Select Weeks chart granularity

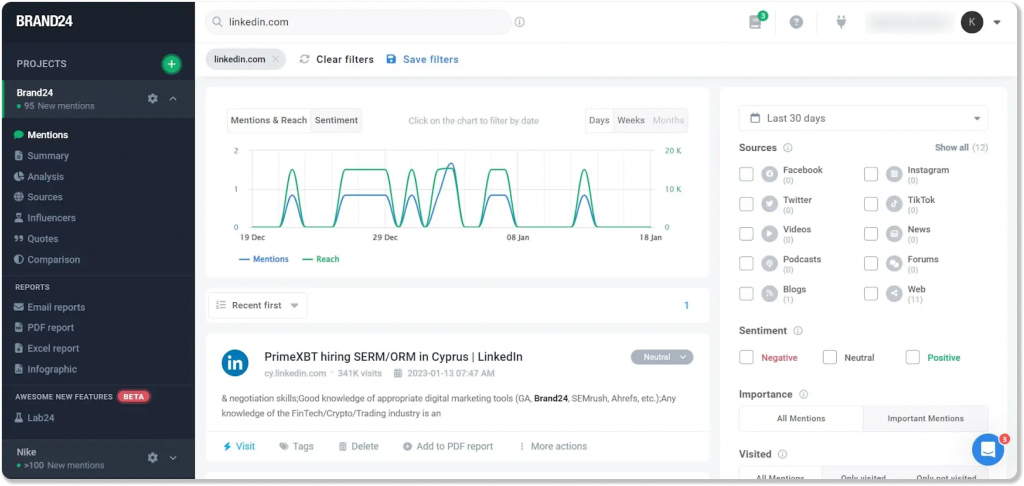[631, 121]
